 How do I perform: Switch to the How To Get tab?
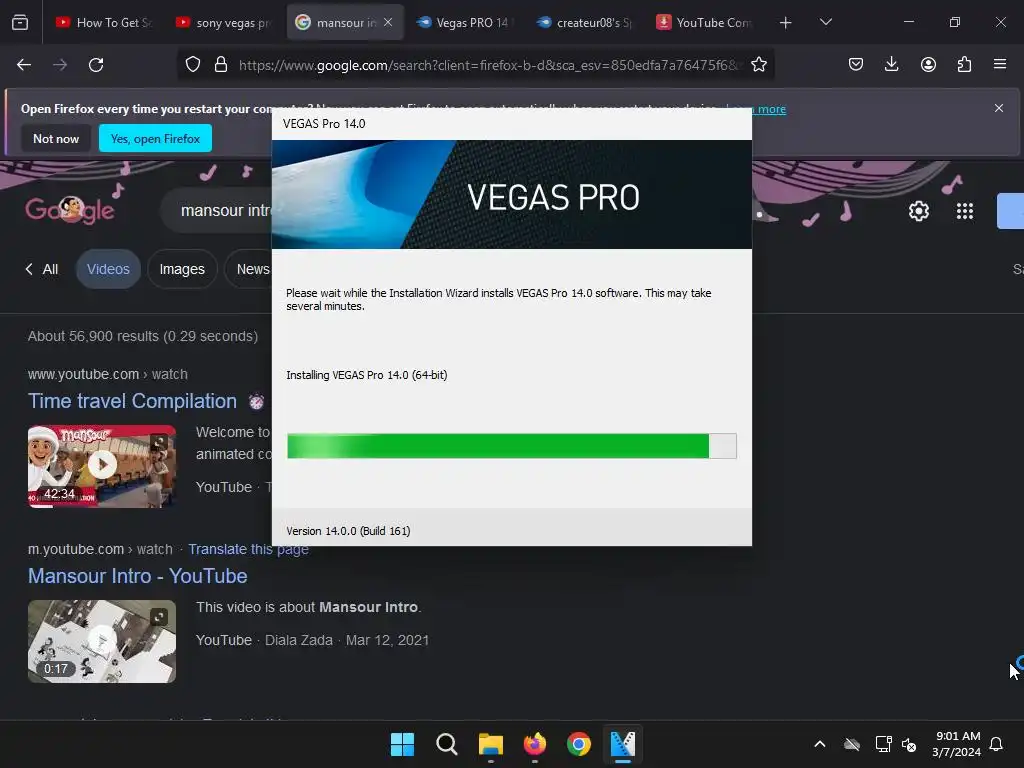104,22
